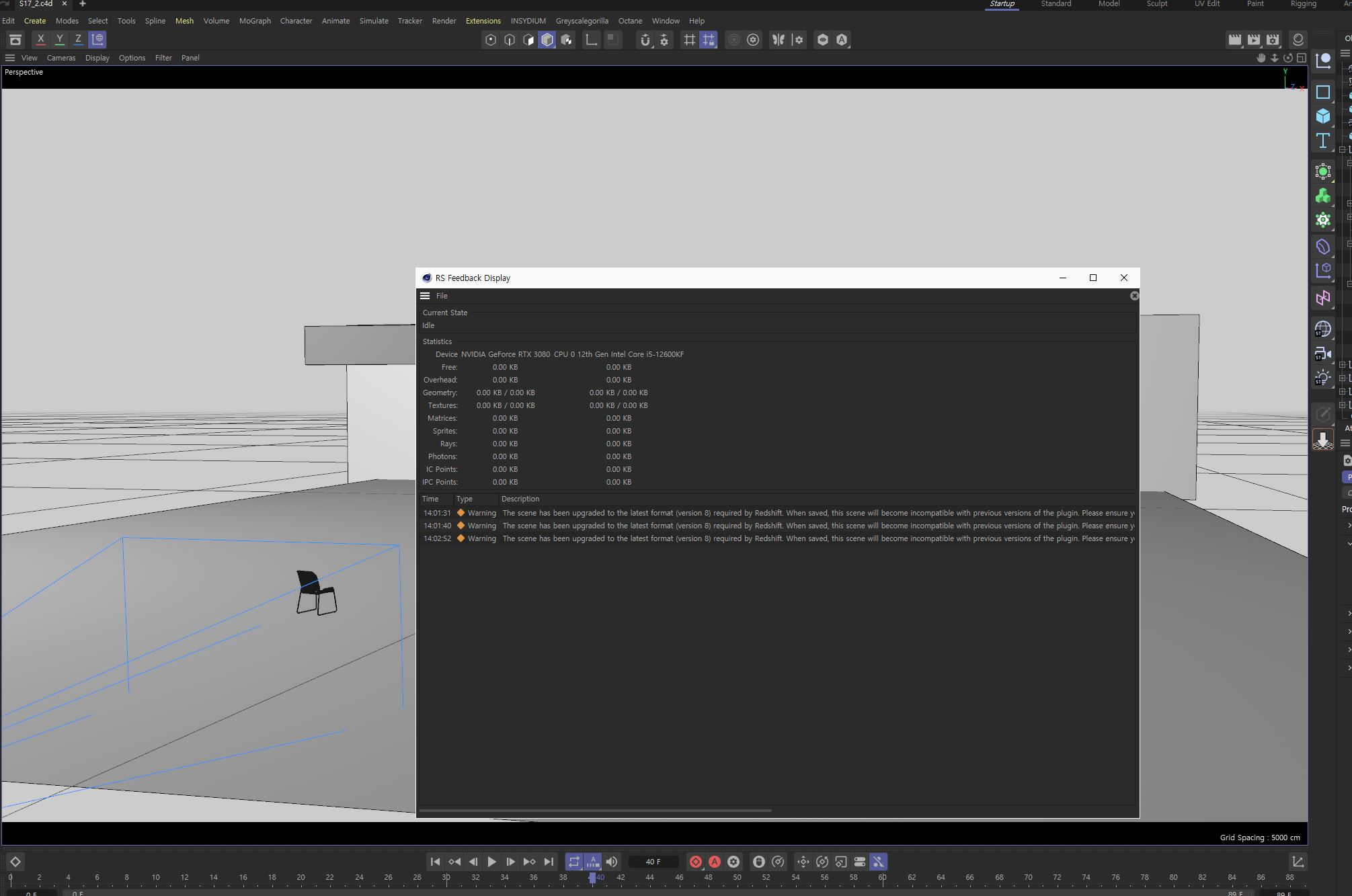
Task: Toggle the Snap to grid icon
Action: 689,39
